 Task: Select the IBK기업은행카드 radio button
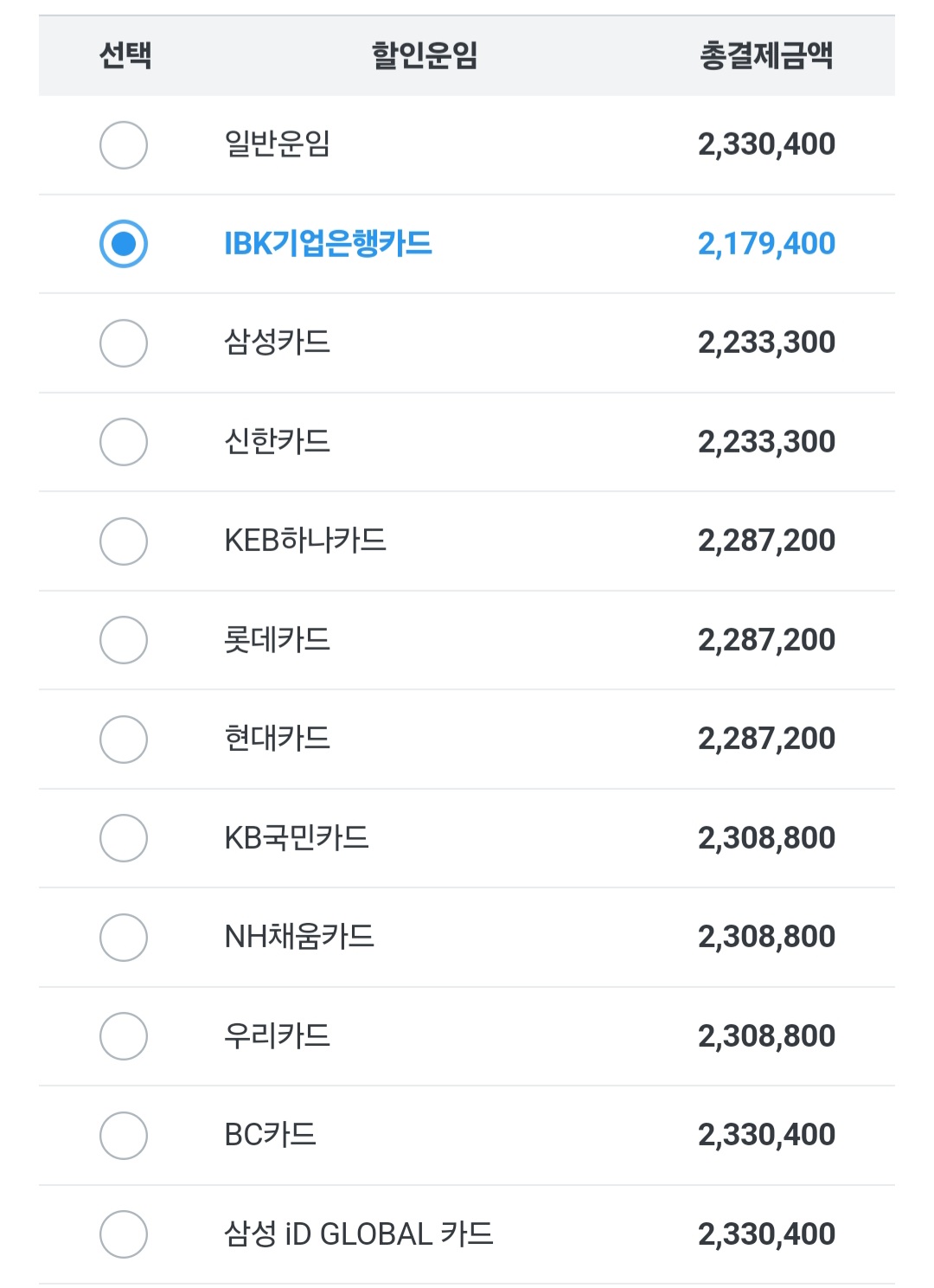pyautogui.click(x=124, y=244)
